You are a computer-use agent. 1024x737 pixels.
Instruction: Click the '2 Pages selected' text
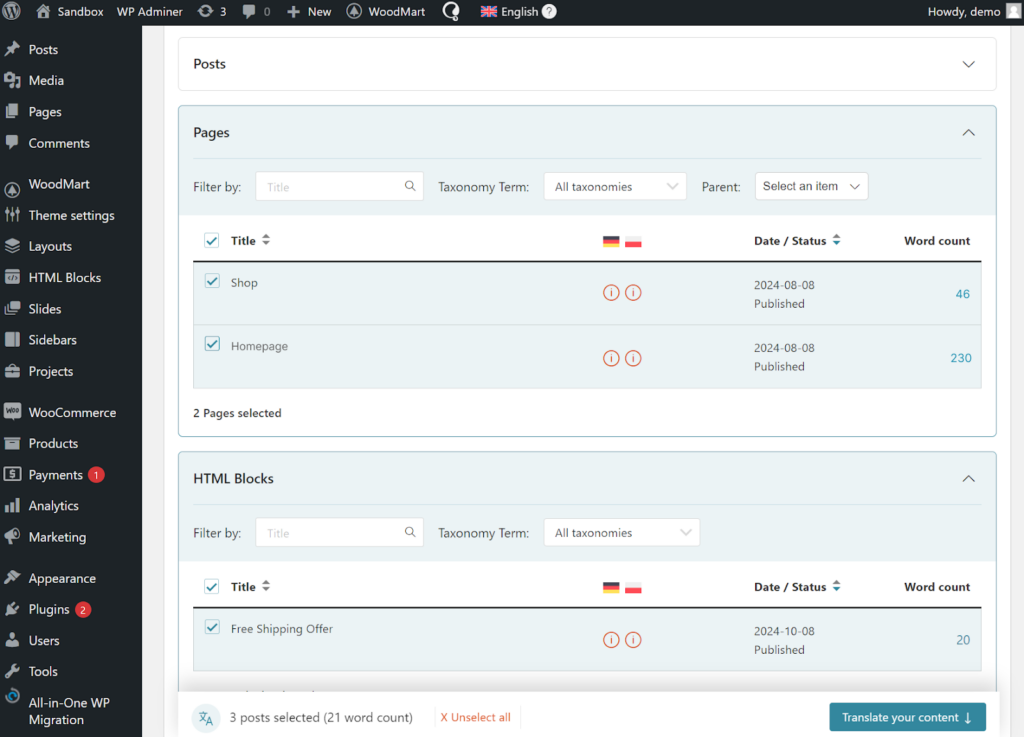pos(237,413)
